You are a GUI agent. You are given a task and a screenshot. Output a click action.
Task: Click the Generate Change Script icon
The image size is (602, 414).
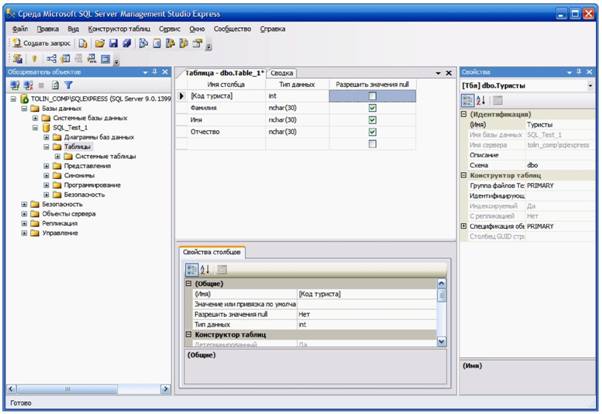[x=18, y=59]
